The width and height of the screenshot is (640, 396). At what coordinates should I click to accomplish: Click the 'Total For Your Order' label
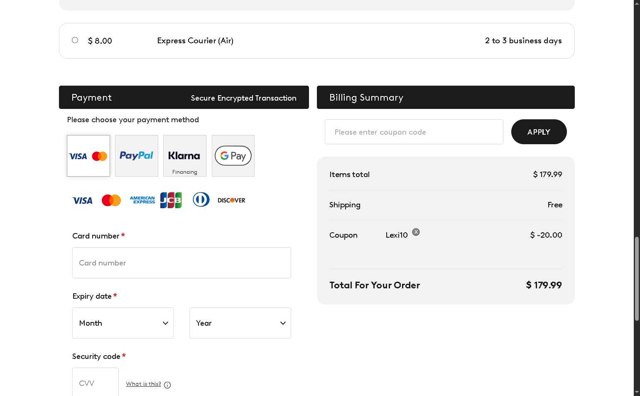pyautogui.click(x=375, y=285)
